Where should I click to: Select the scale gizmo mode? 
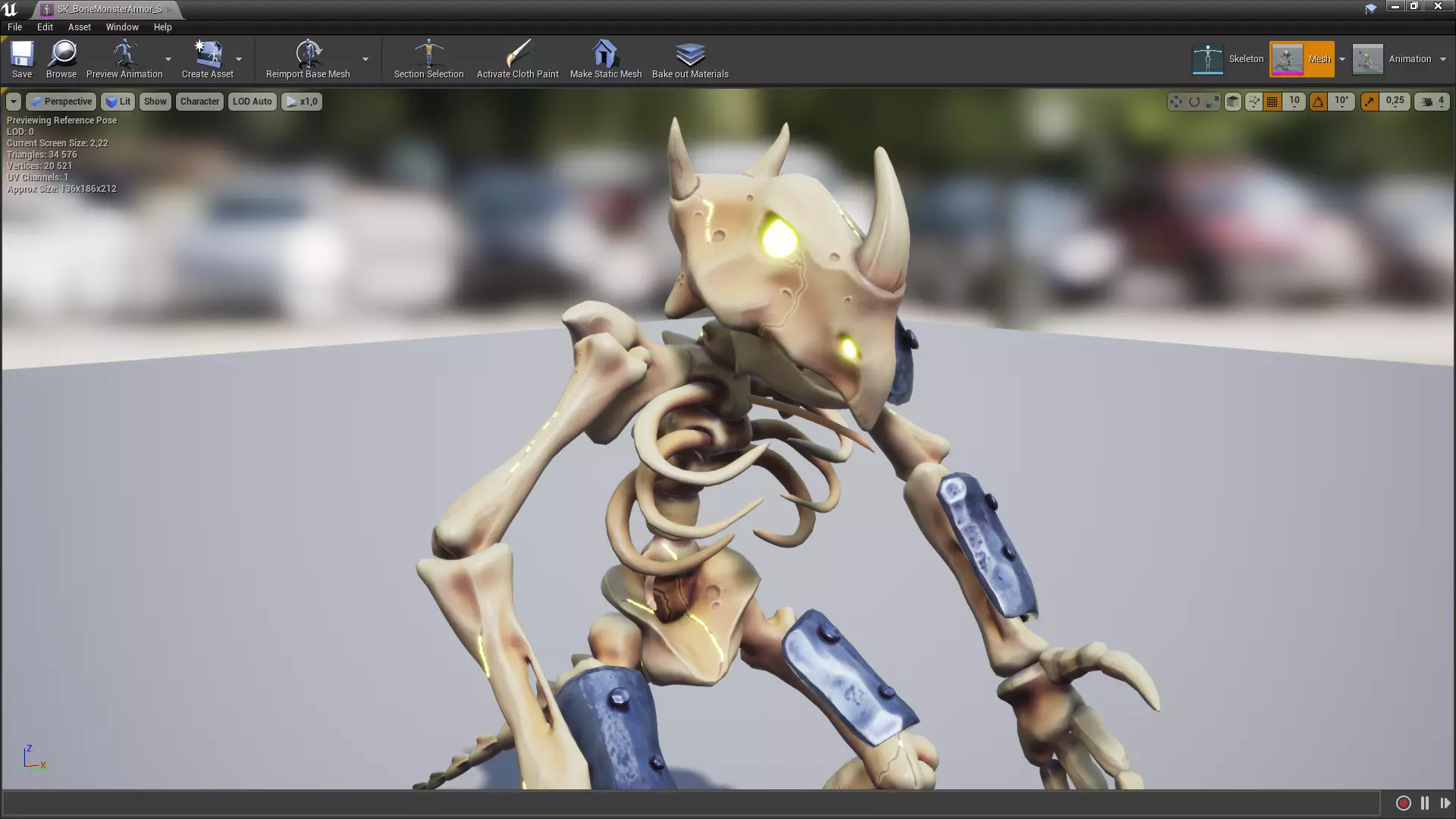click(x=1212, y=102)
